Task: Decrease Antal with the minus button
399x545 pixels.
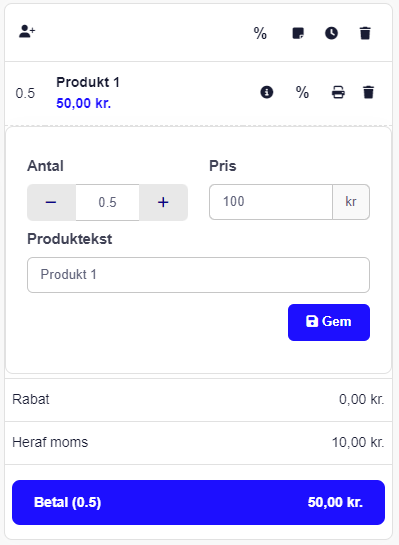Action: 51,202
